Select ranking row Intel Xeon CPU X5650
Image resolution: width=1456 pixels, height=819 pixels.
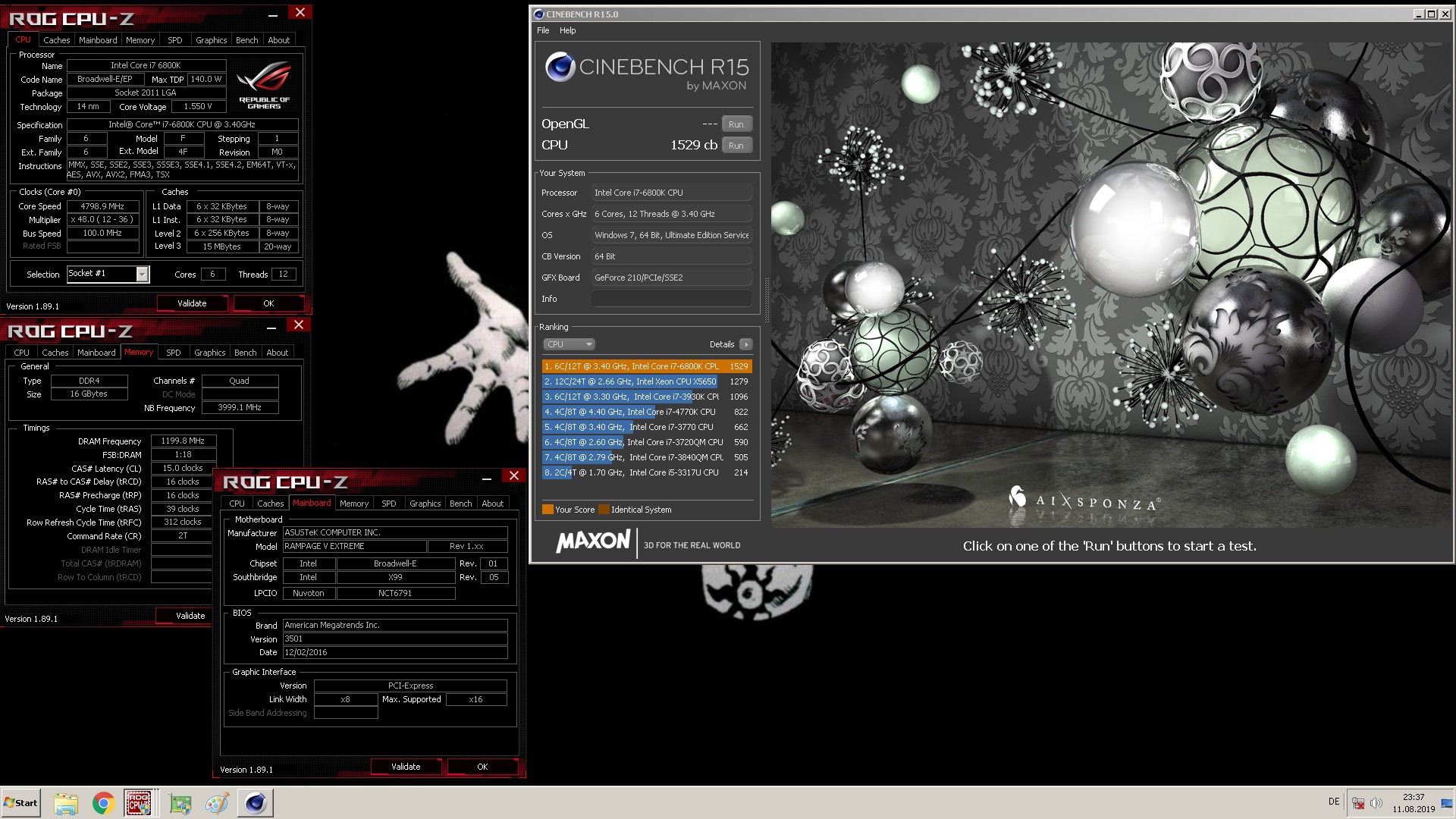(647, 381)
